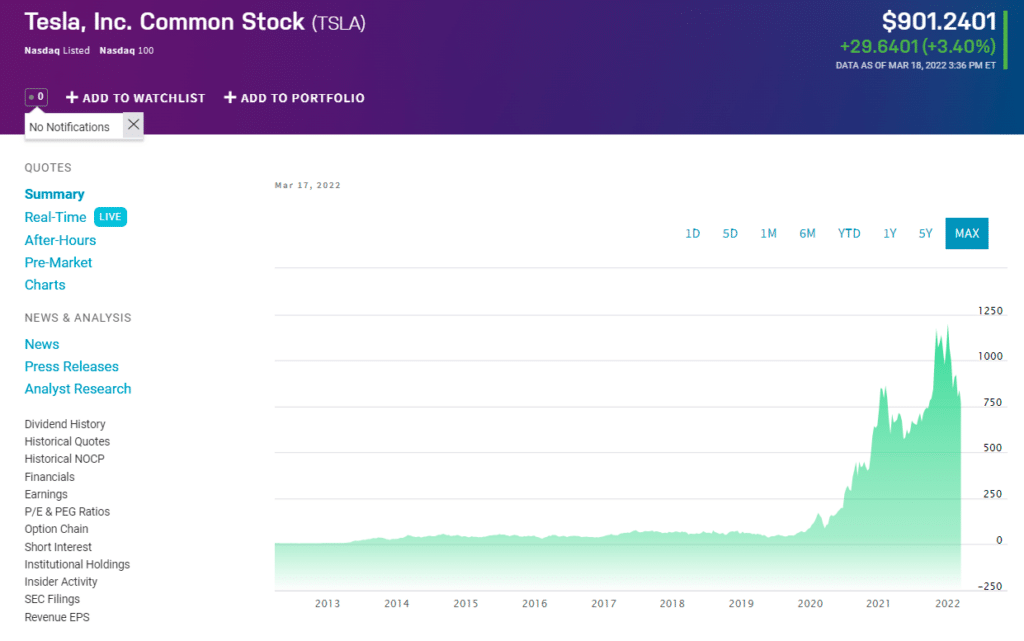Viewport: 1024px width, 641px height.
Task: Click Add to Portfolio
Action: click(x=295, y=98)
